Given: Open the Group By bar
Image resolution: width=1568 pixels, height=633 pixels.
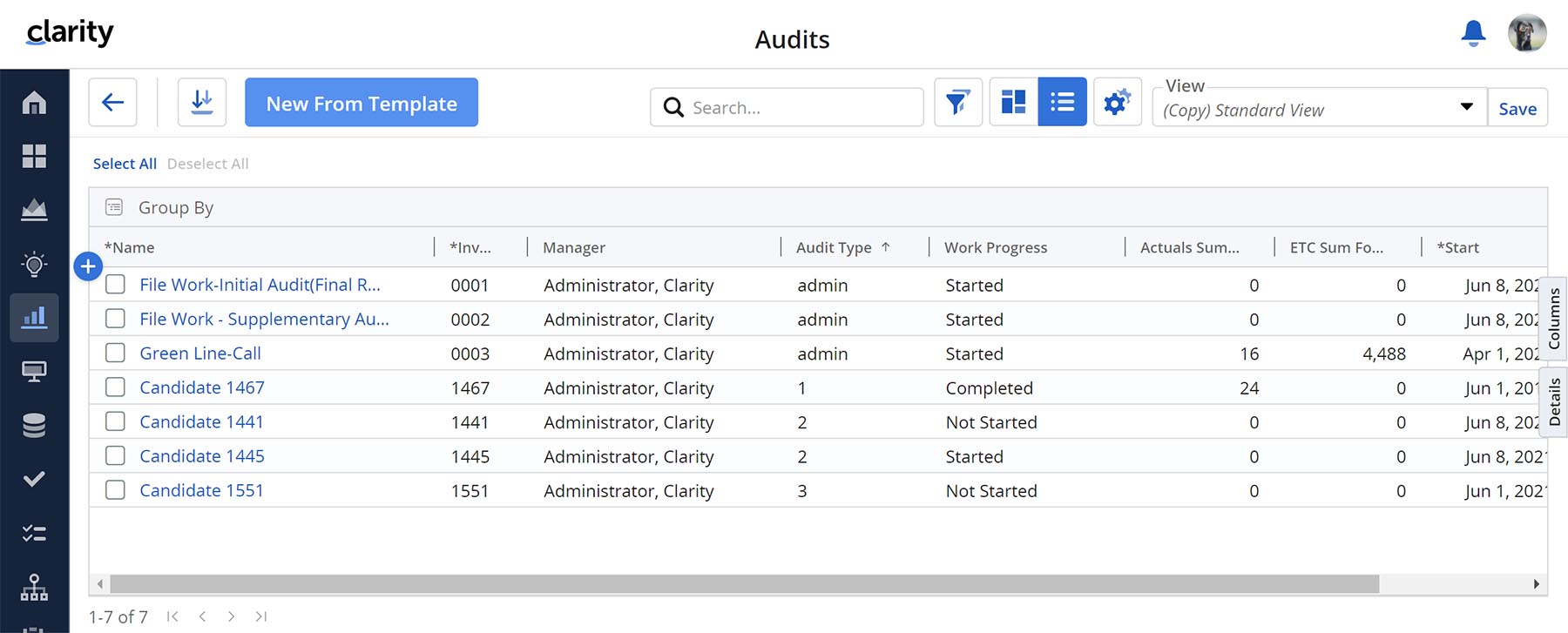Looking at the screenshot, I should point(818,207).
